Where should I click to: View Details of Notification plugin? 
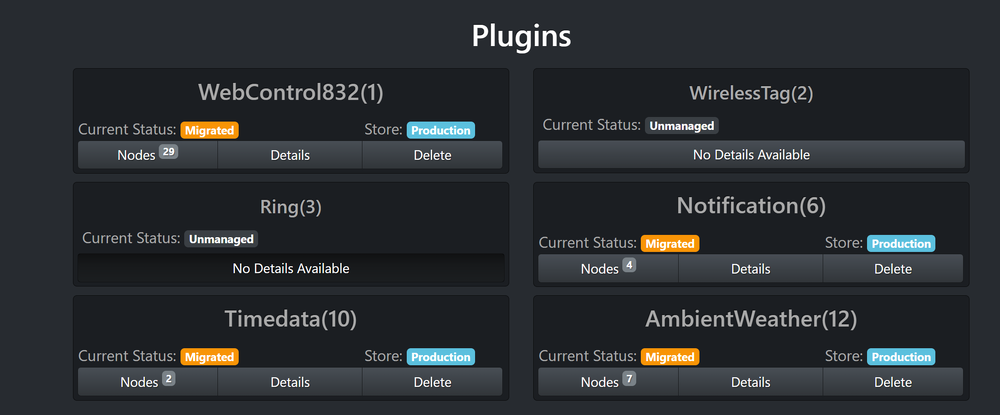point(751,268)
